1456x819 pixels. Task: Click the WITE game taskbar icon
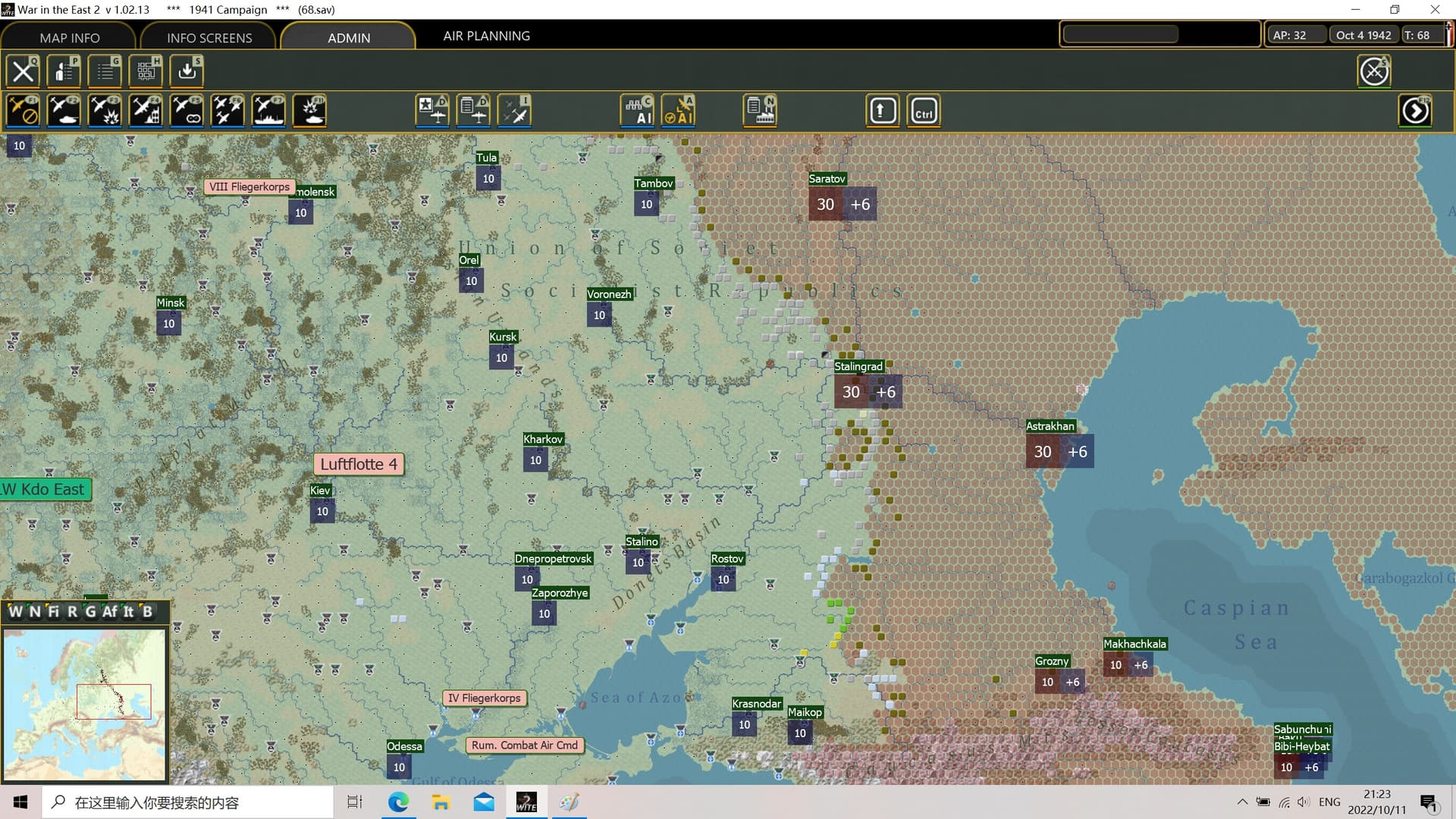[526, 802]
